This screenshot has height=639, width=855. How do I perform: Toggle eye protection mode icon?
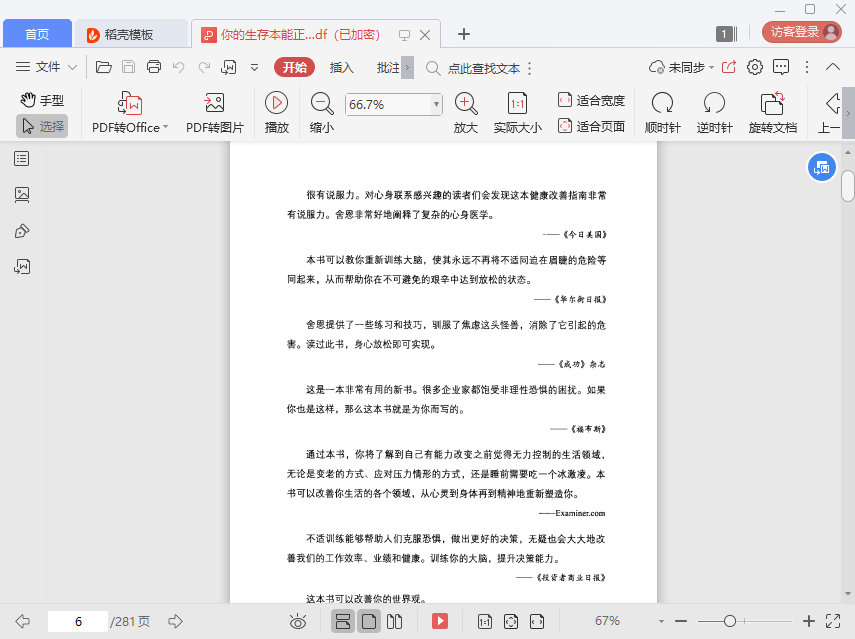coord(298,621)
